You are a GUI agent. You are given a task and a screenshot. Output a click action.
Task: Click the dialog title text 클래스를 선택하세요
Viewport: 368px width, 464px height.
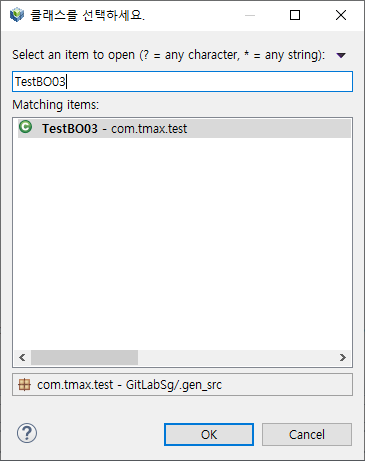(x=87, y=15)
